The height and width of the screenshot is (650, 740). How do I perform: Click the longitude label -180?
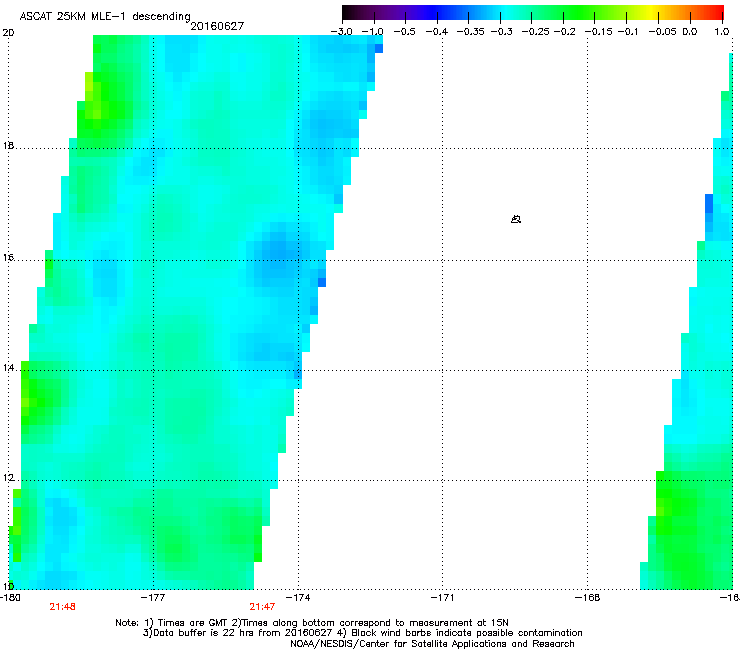[10, 598]
